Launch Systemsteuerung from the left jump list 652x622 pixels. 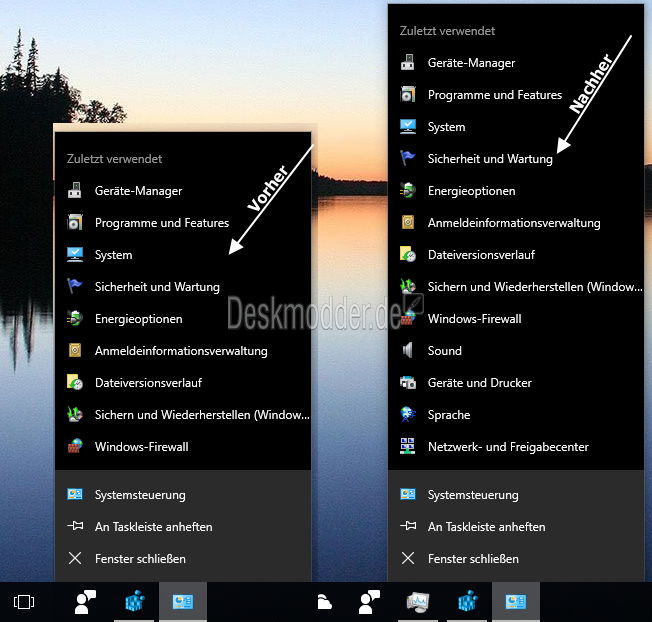point(140,495)
